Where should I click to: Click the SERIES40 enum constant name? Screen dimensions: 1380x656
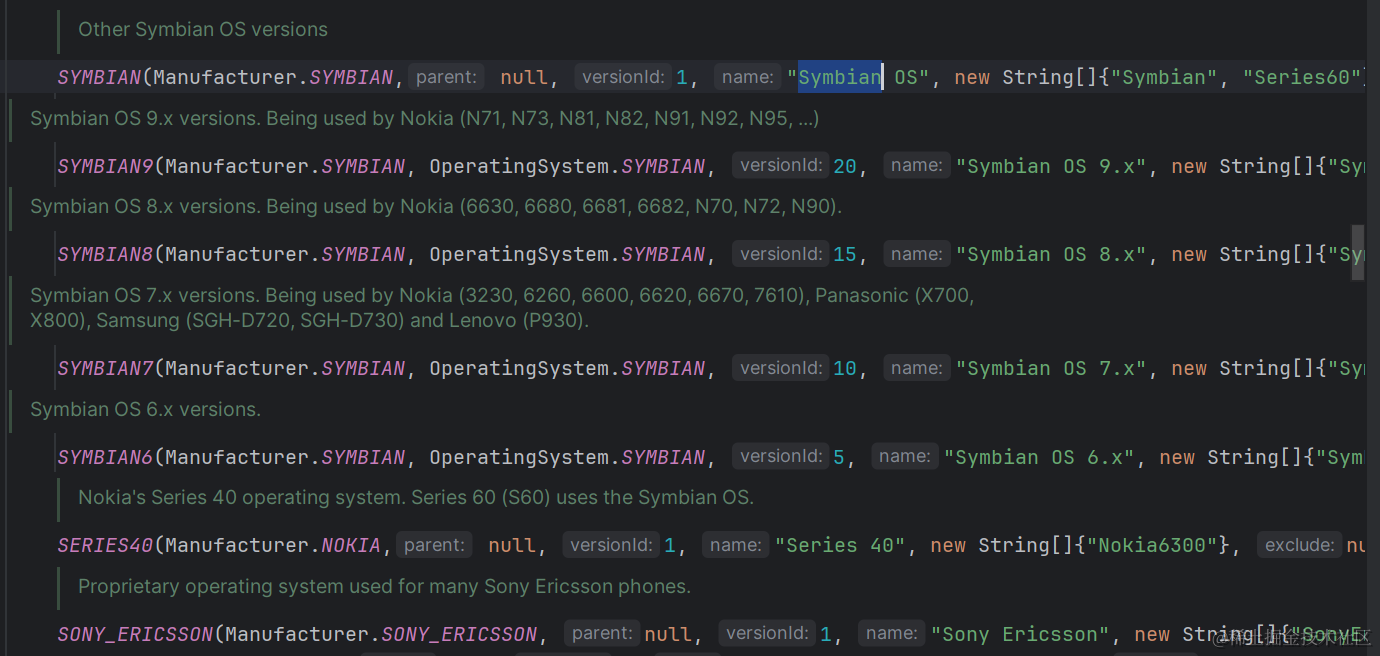106,545
